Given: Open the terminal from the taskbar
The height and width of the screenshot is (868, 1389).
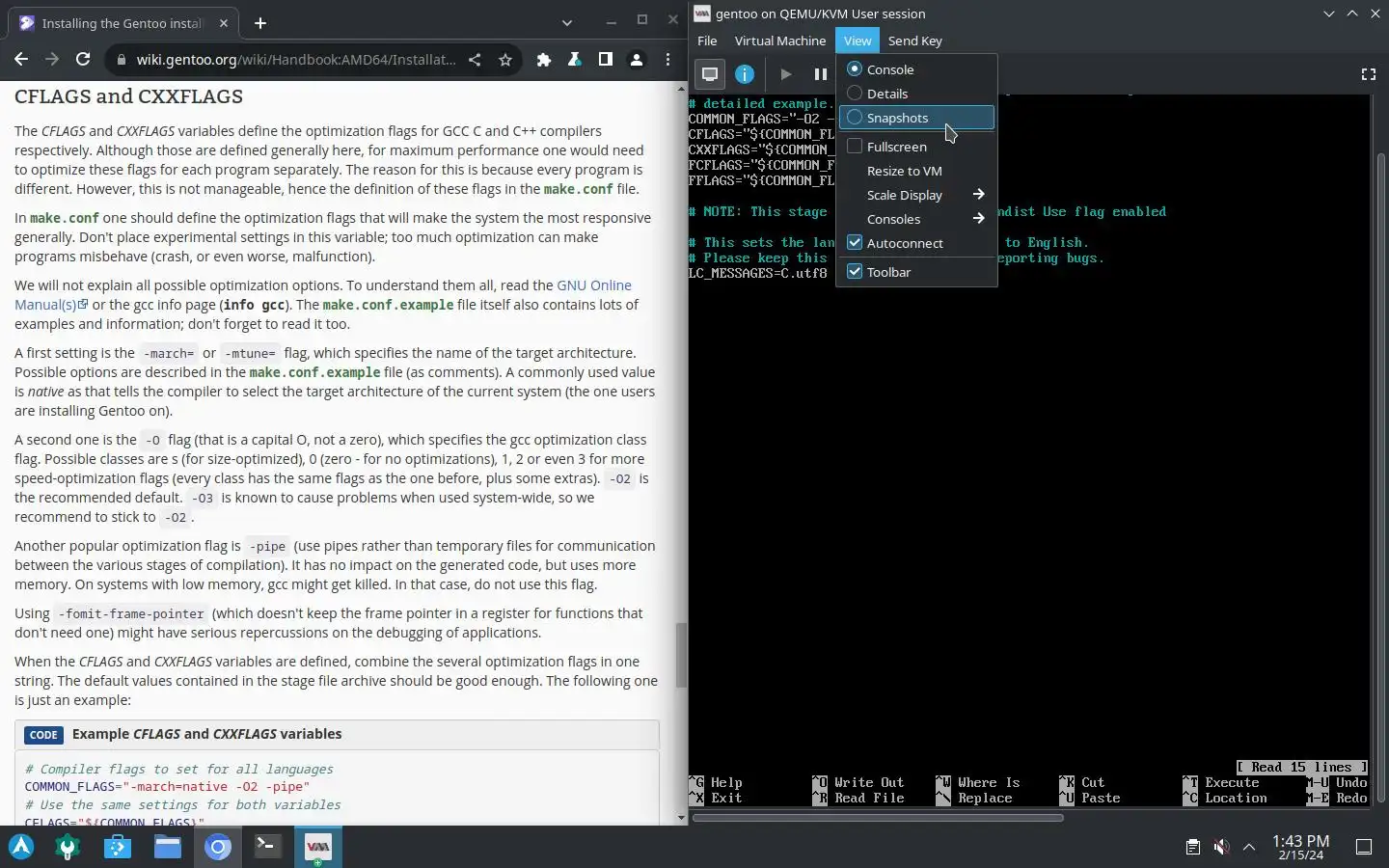Looking at the screenshot, I should [x=267, y=847].
